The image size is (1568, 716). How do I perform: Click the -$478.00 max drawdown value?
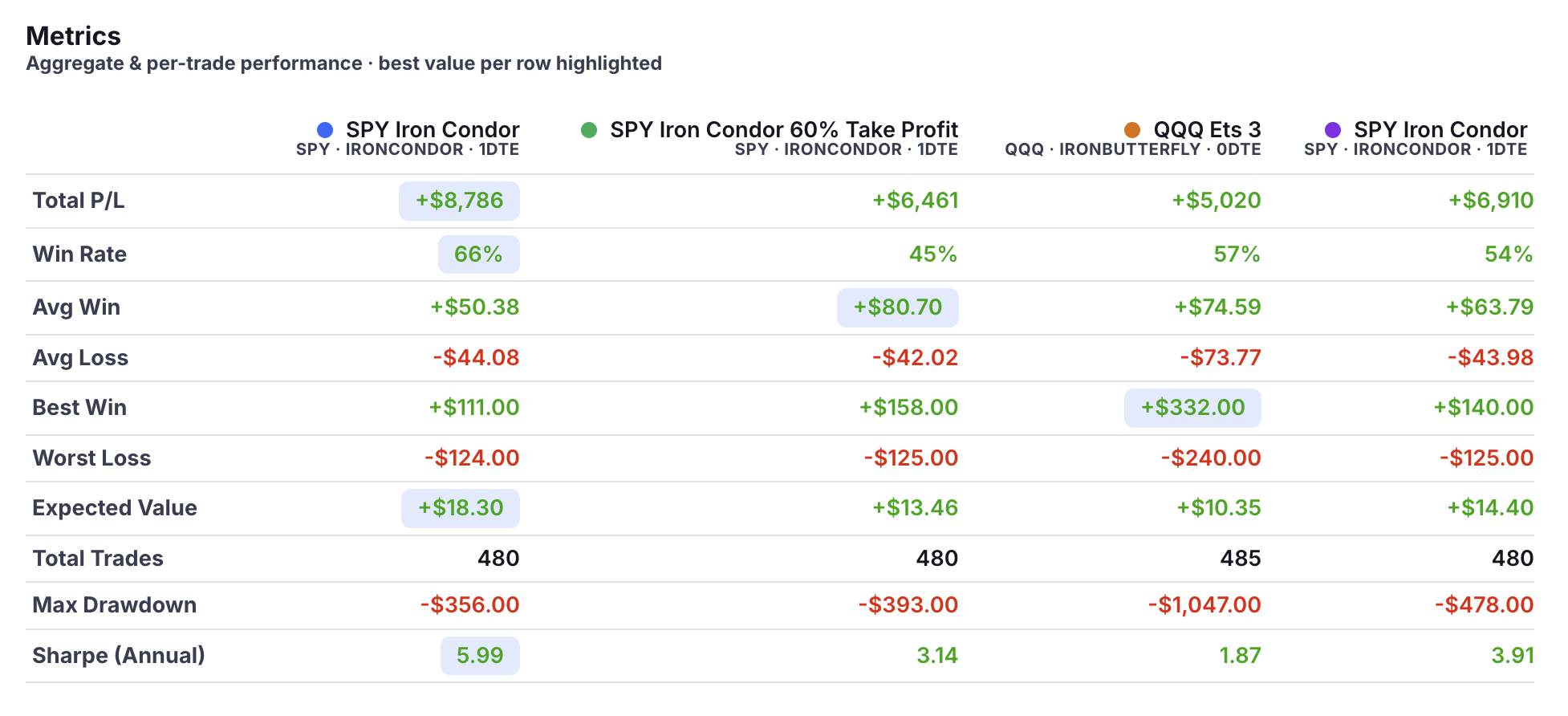(1485, 605)
